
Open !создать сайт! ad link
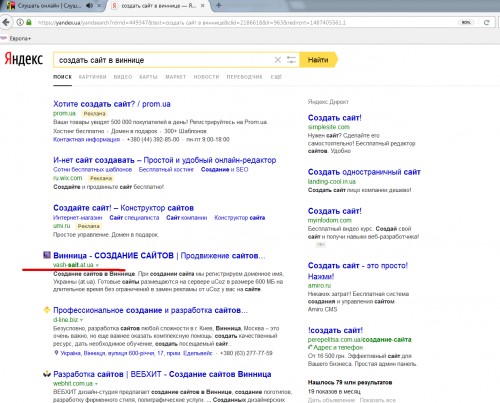click(335, 330)
